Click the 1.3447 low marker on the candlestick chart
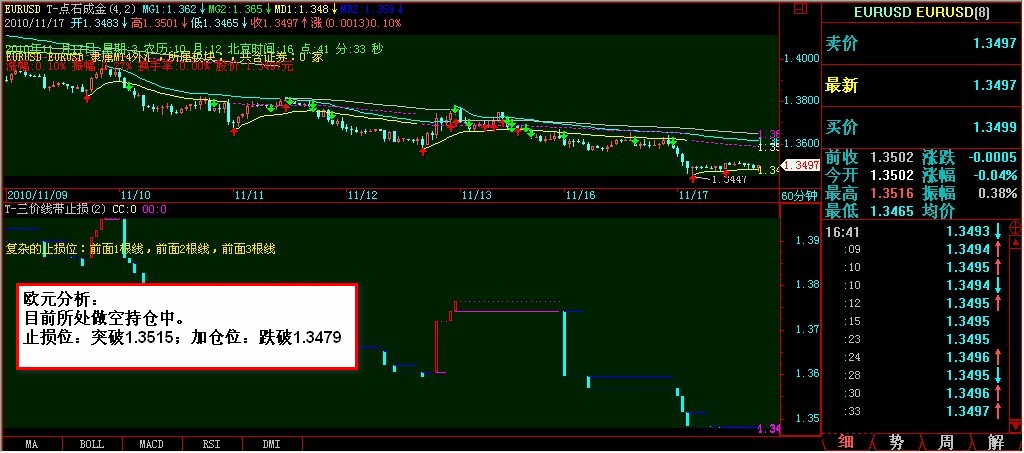Image resolution: width=1024 pixels, height=453 pixels. coord(729,180)
